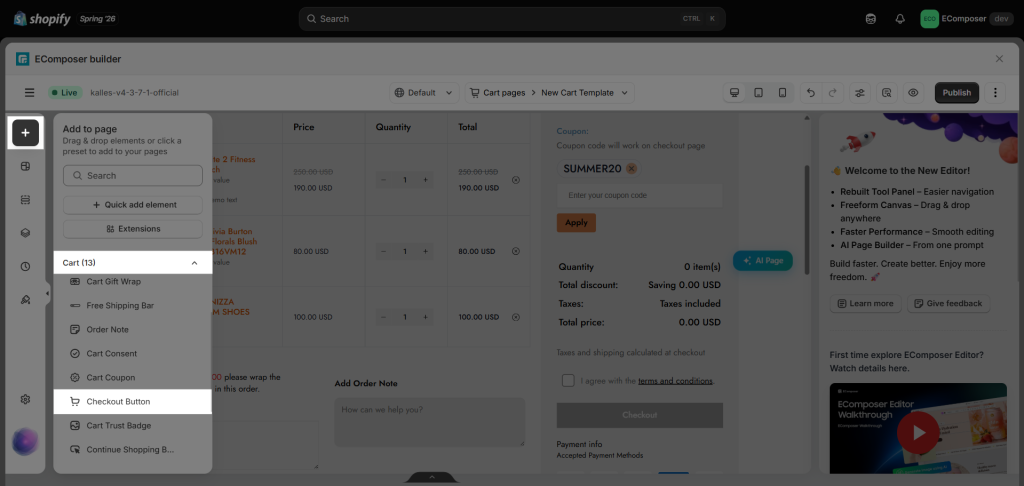Open the preview eye icon
Image resolution: width=1024 pixels, height=486 pixels.
[913, 93]
